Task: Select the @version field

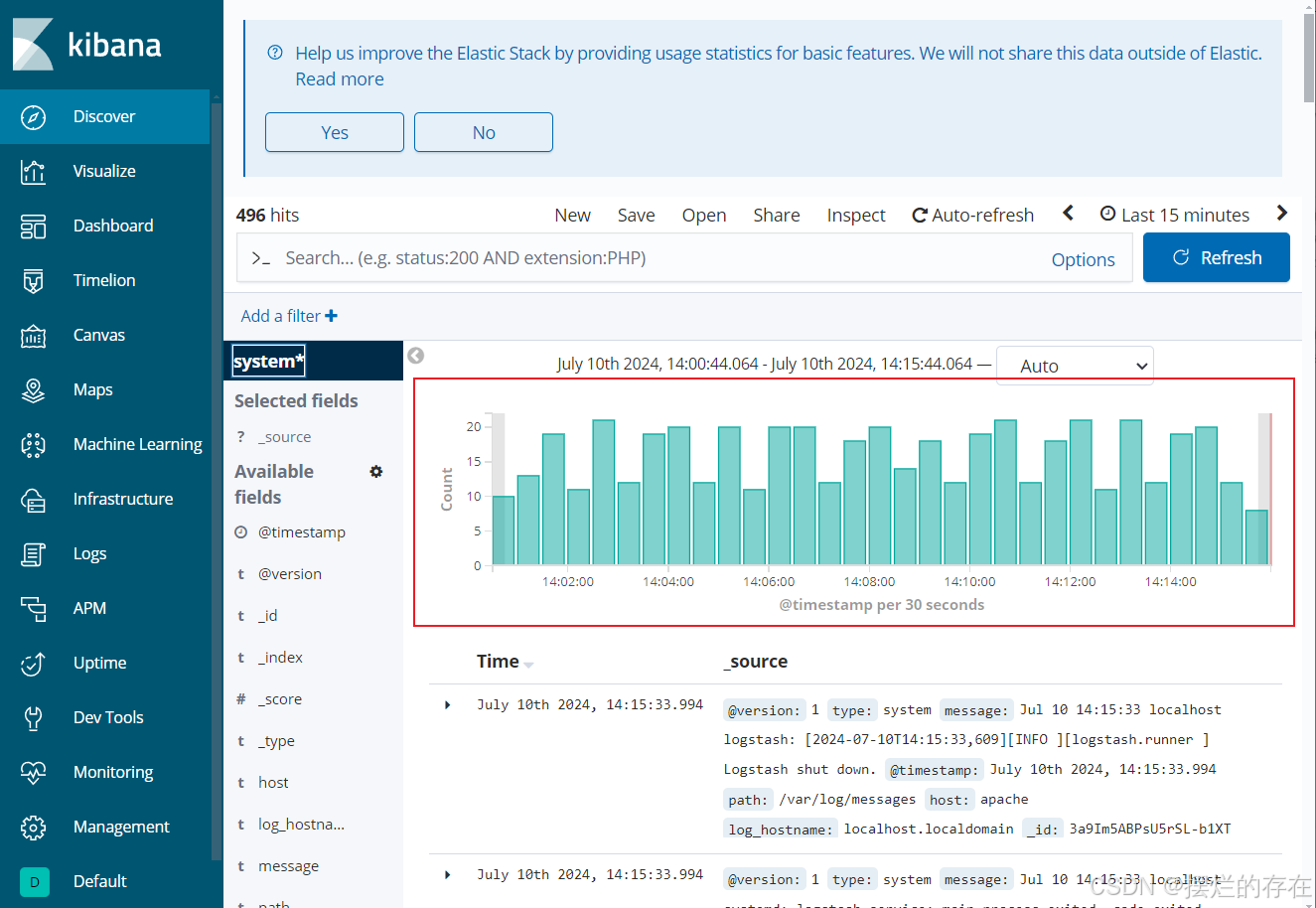Action: [290, 574]
